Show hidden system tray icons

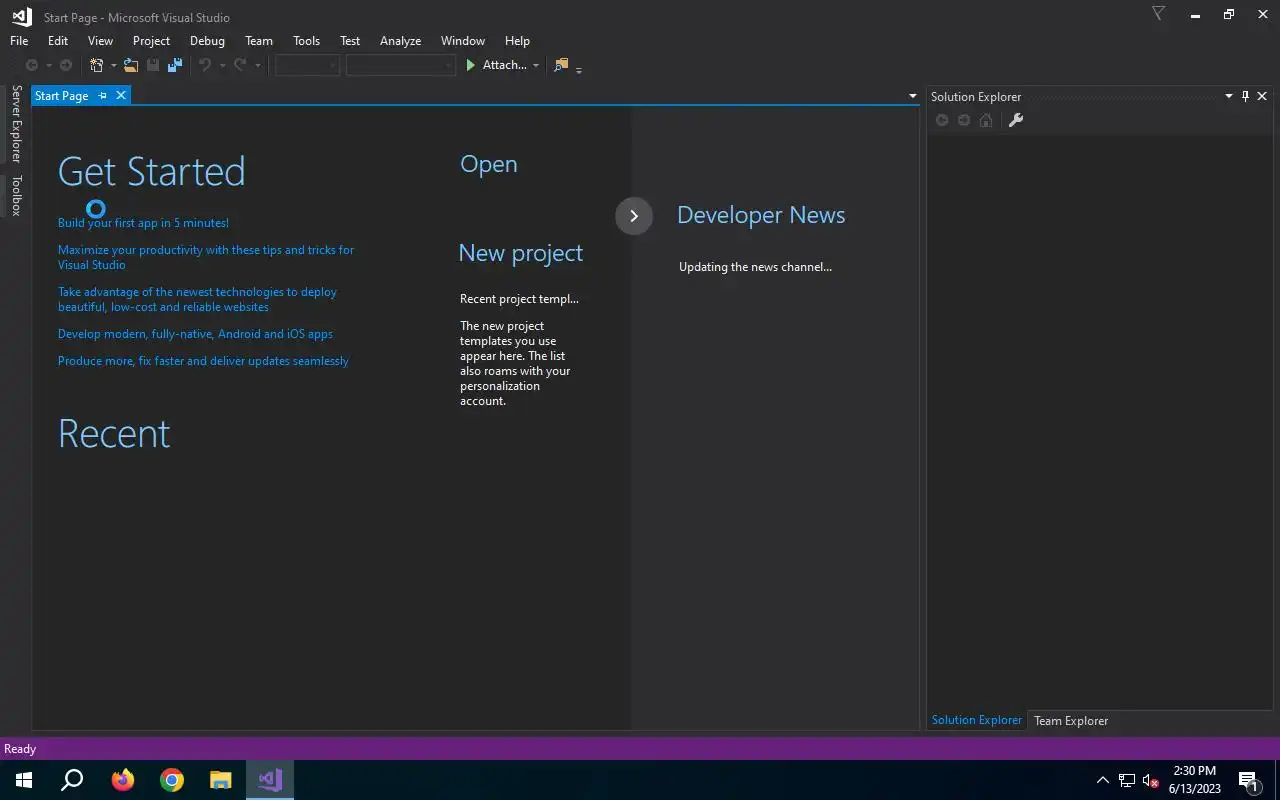tap(1103, 780)
